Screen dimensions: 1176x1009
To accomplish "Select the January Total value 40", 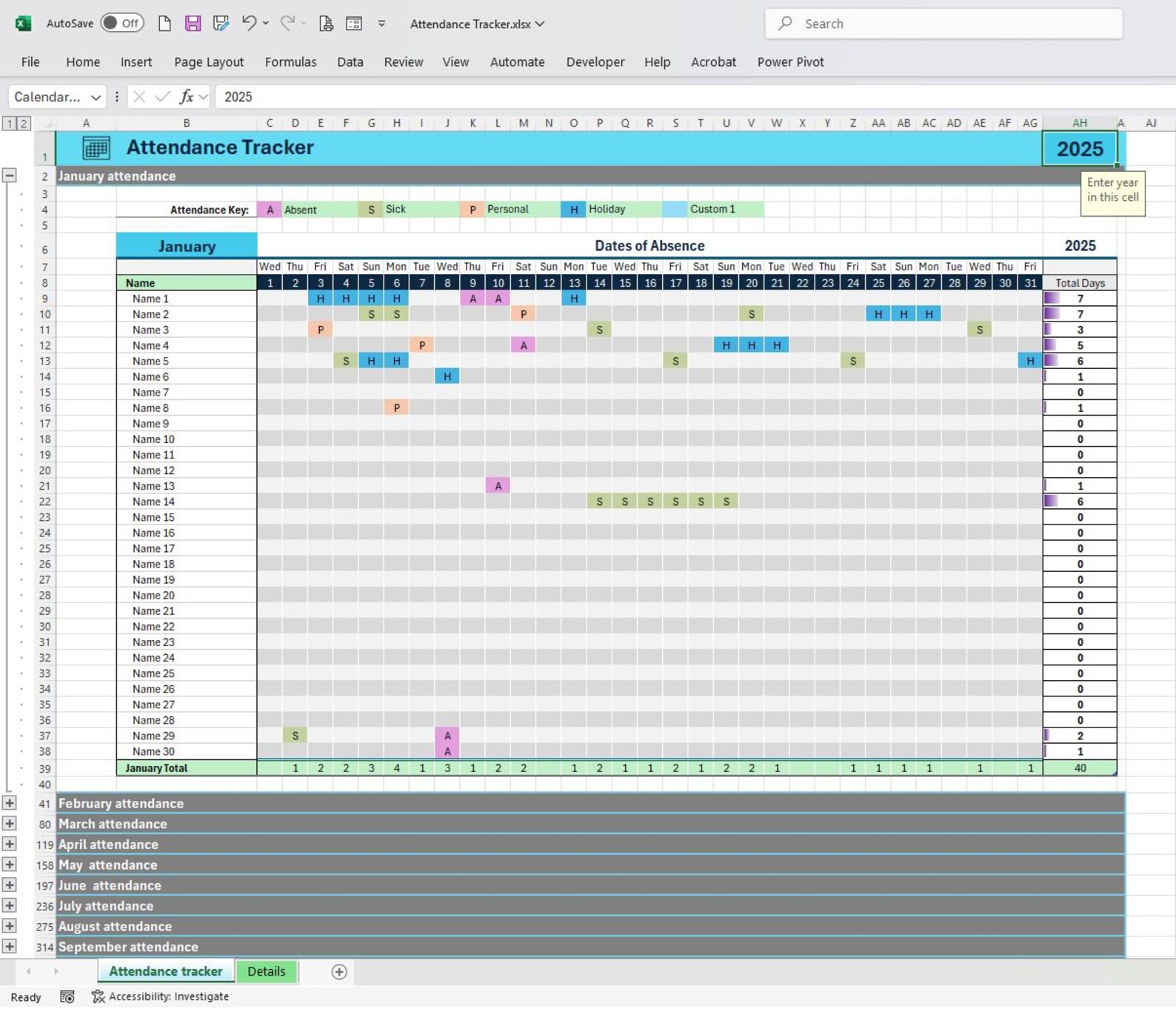I will pos(1080,768).
